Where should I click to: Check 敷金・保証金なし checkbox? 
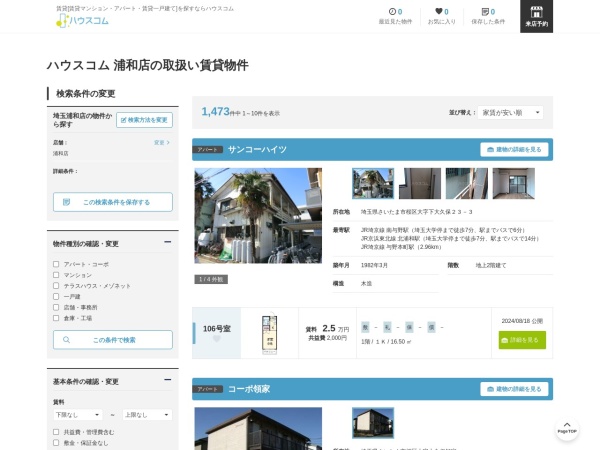pyautogui.click(x=56, y=442)
